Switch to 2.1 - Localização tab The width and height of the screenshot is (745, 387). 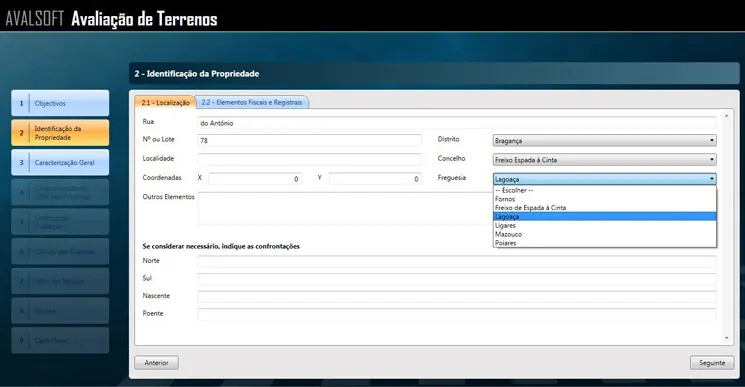165,103
